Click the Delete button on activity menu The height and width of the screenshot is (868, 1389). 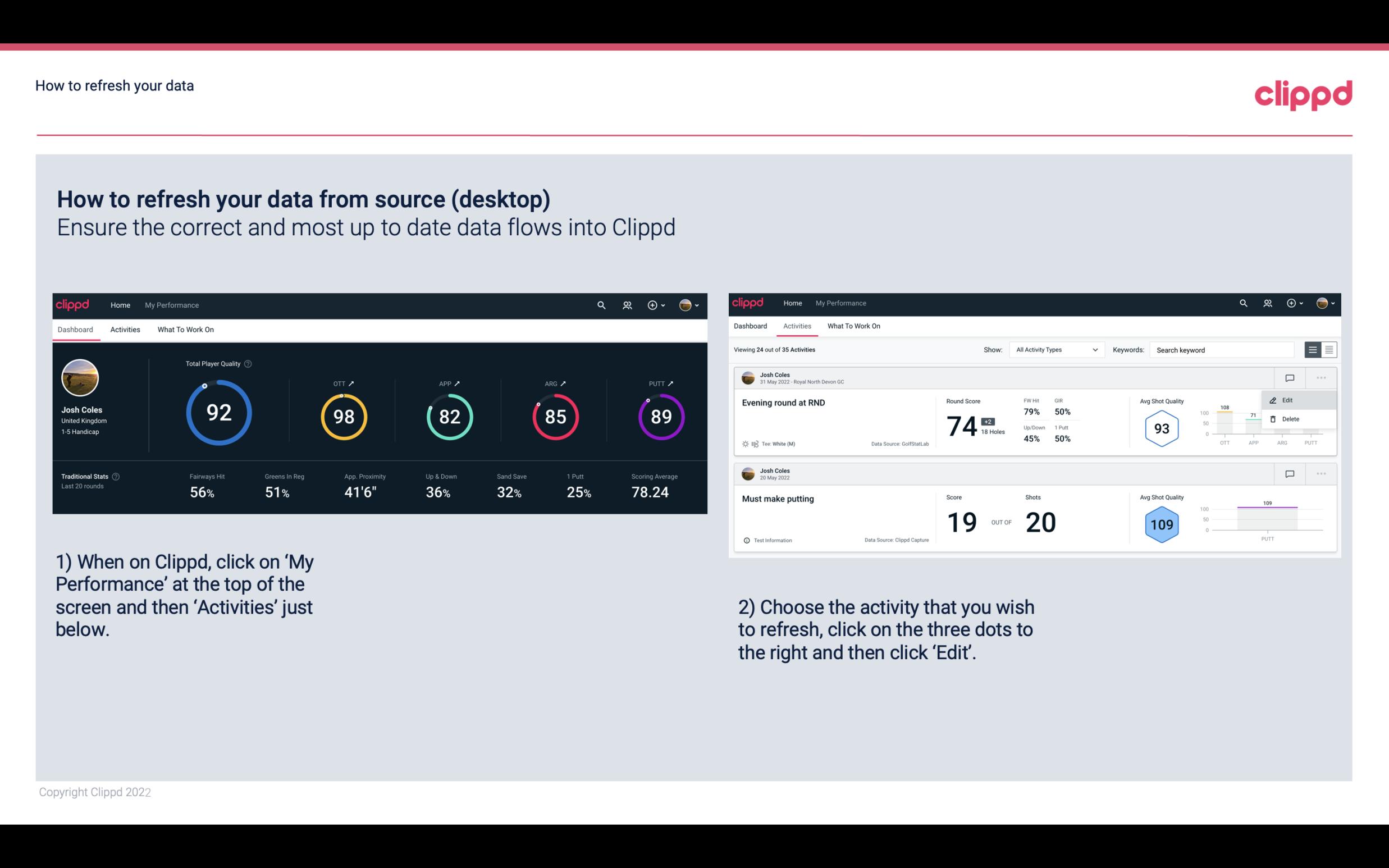[1290, 419]
